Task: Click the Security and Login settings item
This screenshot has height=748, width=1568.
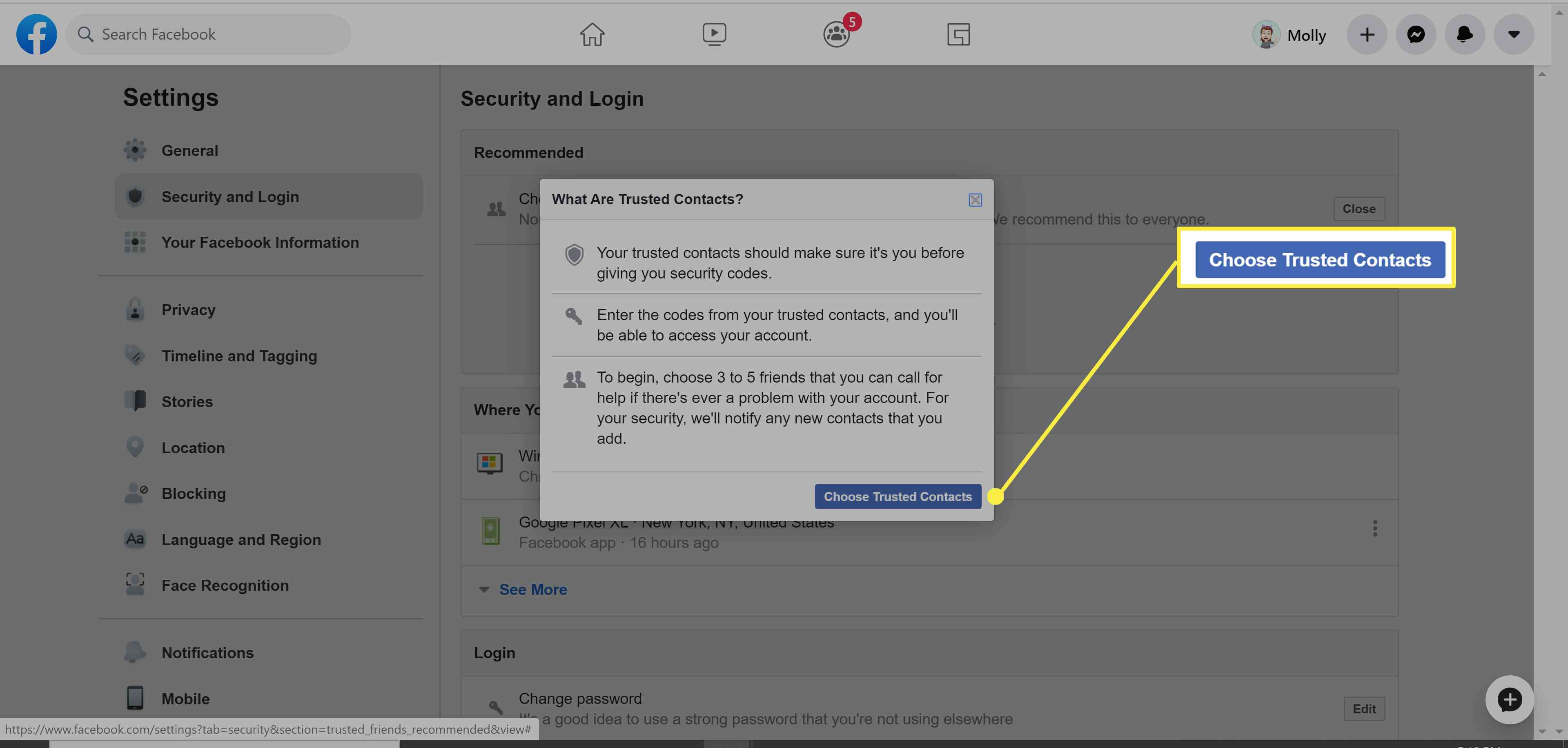Action: click(229, 196)
